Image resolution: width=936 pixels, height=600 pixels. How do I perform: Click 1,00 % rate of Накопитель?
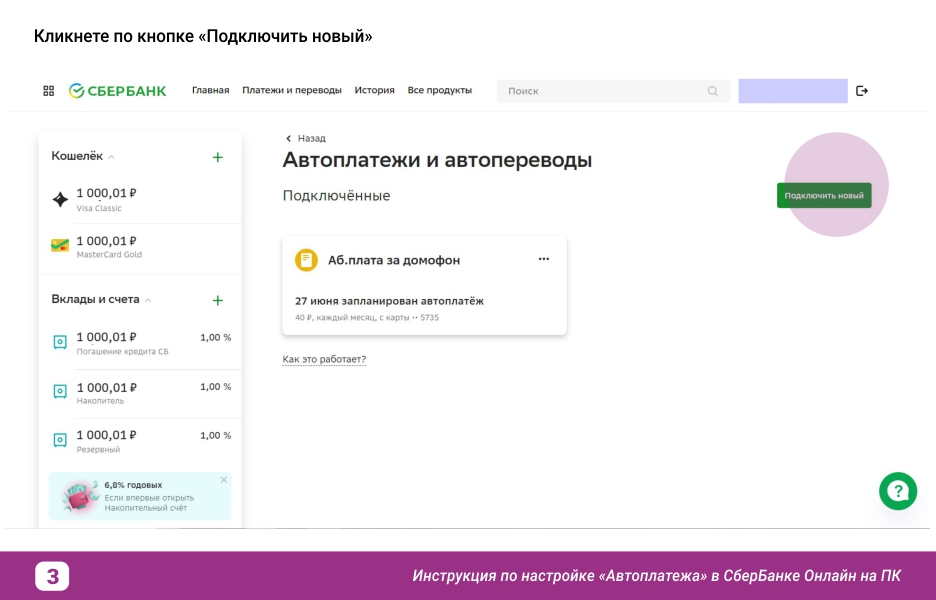[215, 387]
